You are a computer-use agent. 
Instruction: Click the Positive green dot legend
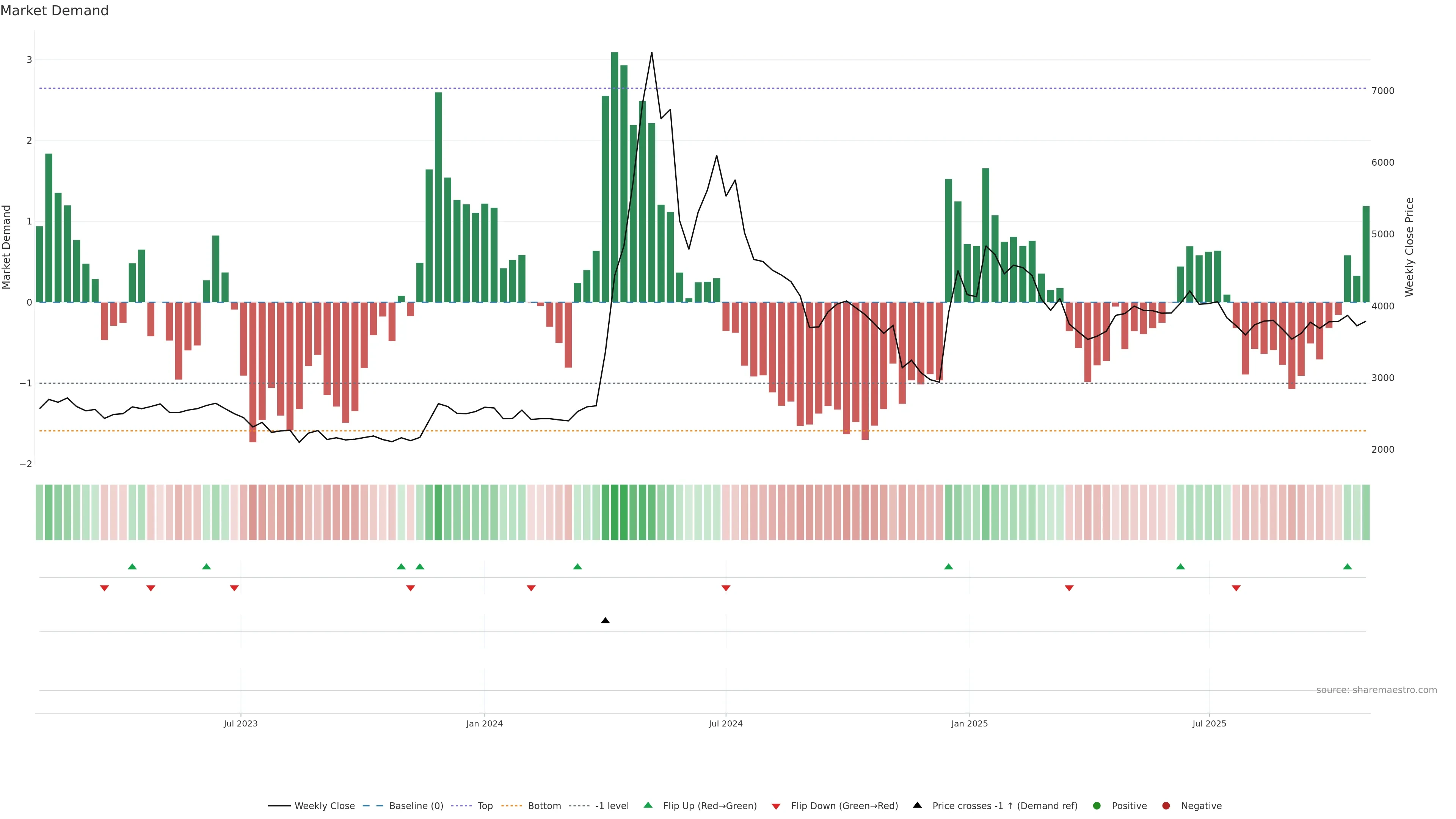tap(1097, 806)
